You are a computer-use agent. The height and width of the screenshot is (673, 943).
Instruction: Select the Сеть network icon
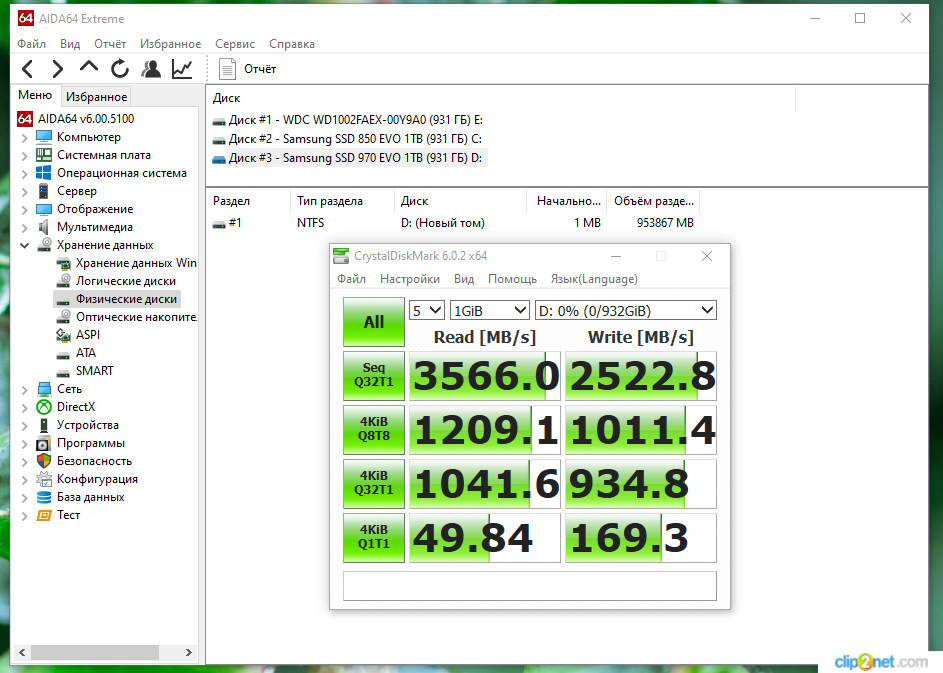tap(44, 389)
